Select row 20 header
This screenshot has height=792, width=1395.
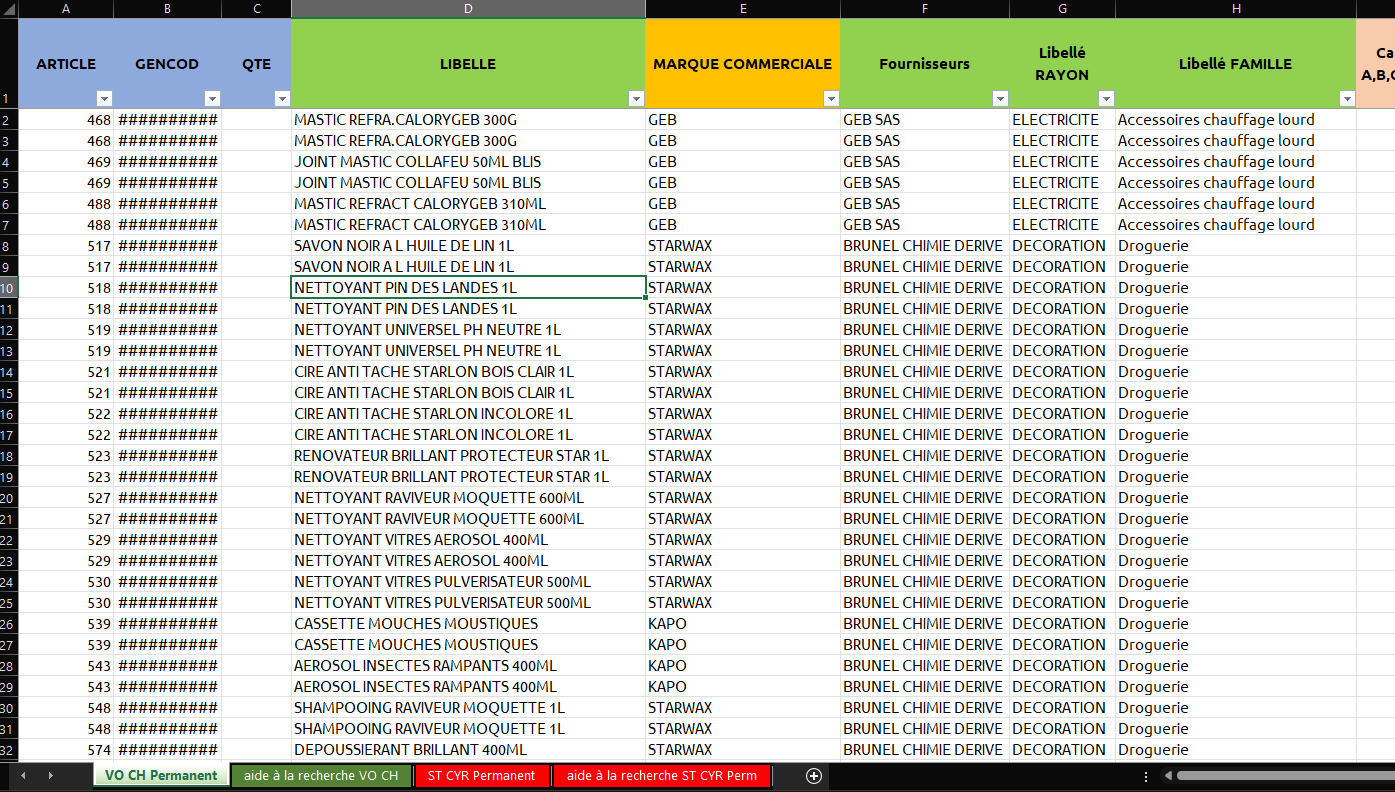click(9, 498)
